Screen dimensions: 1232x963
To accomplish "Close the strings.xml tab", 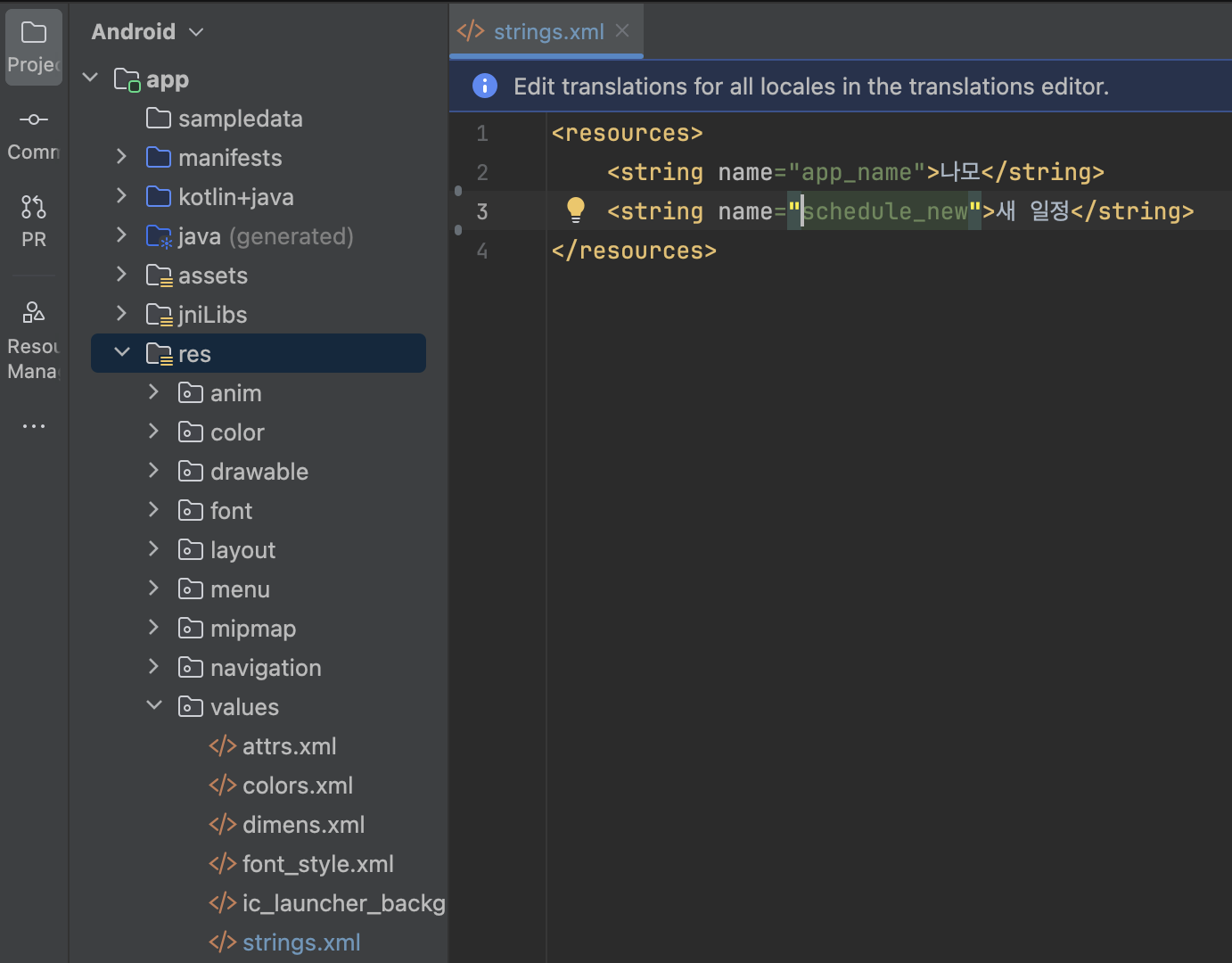I will tap(623, 31).
